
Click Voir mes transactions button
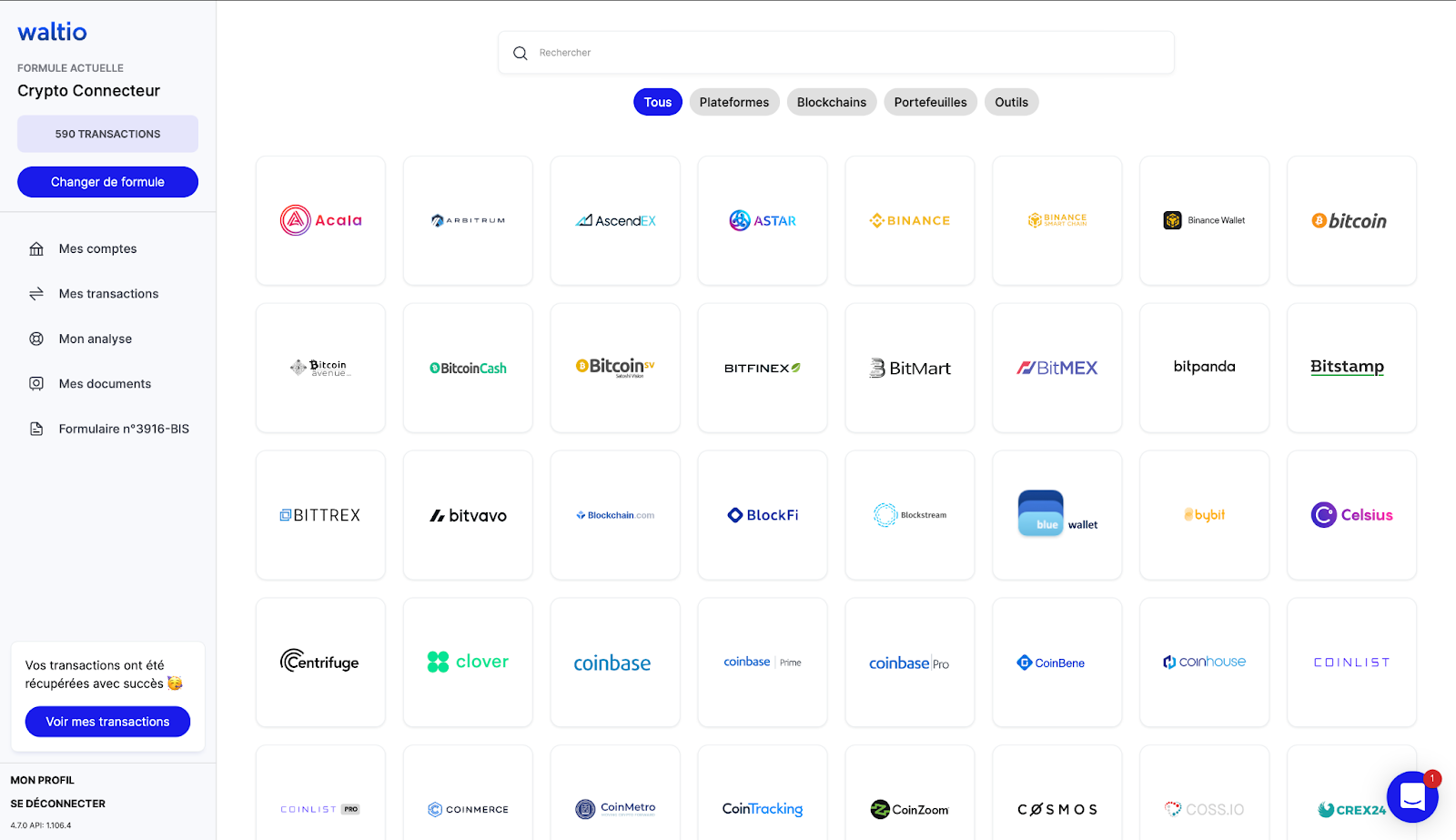click(x=107, y=722)
